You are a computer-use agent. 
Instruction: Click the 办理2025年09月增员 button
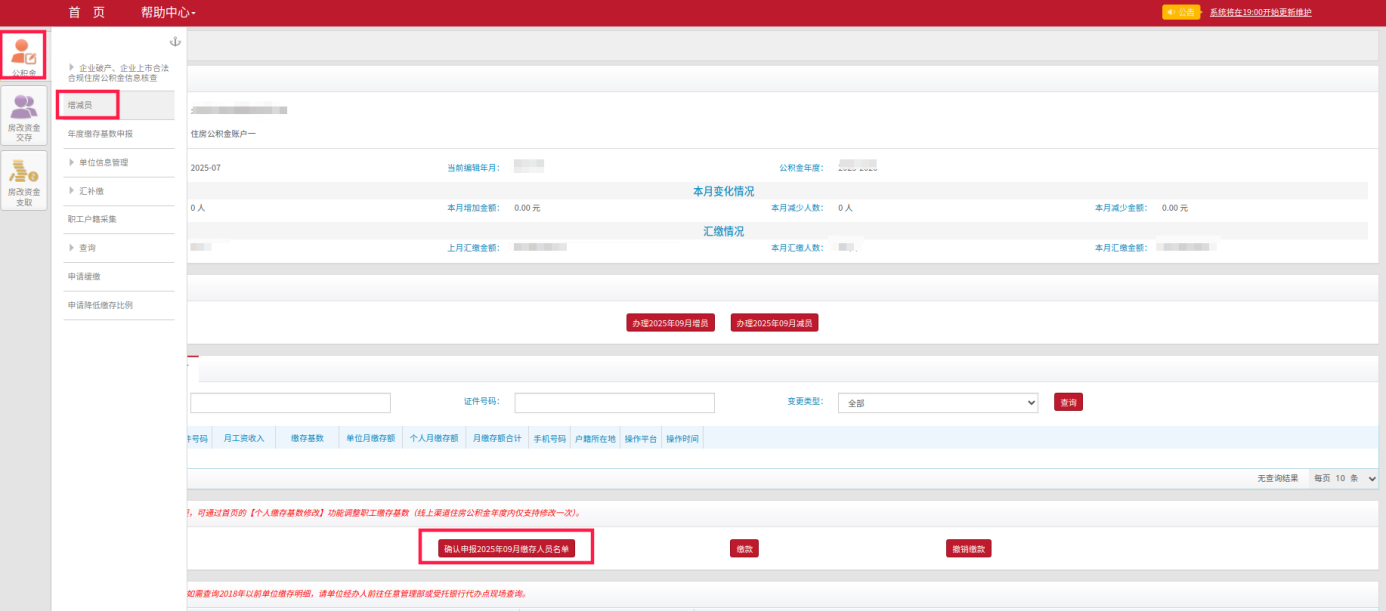coord(670,323)
